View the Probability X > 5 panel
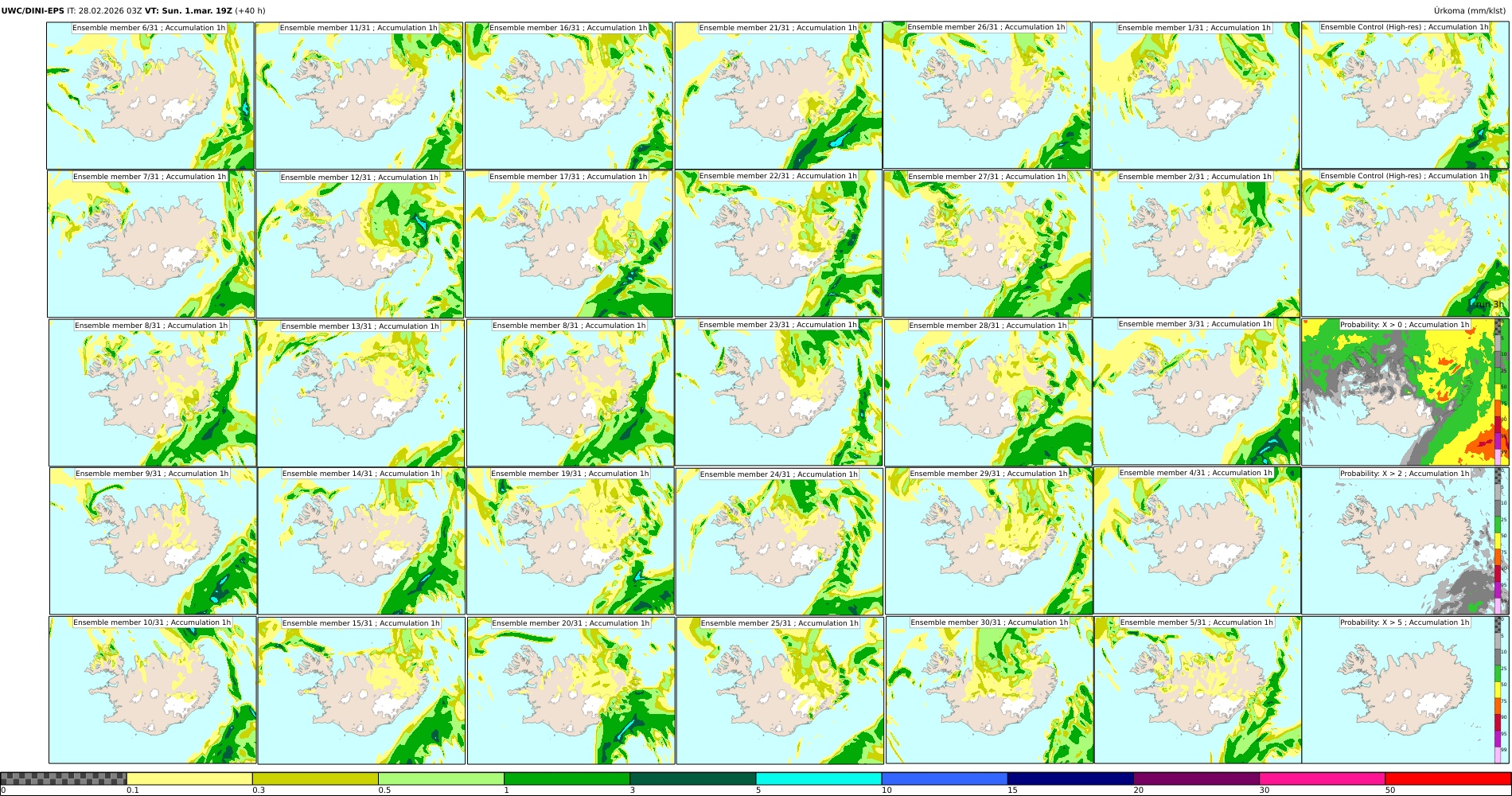 coord(1405,690)
